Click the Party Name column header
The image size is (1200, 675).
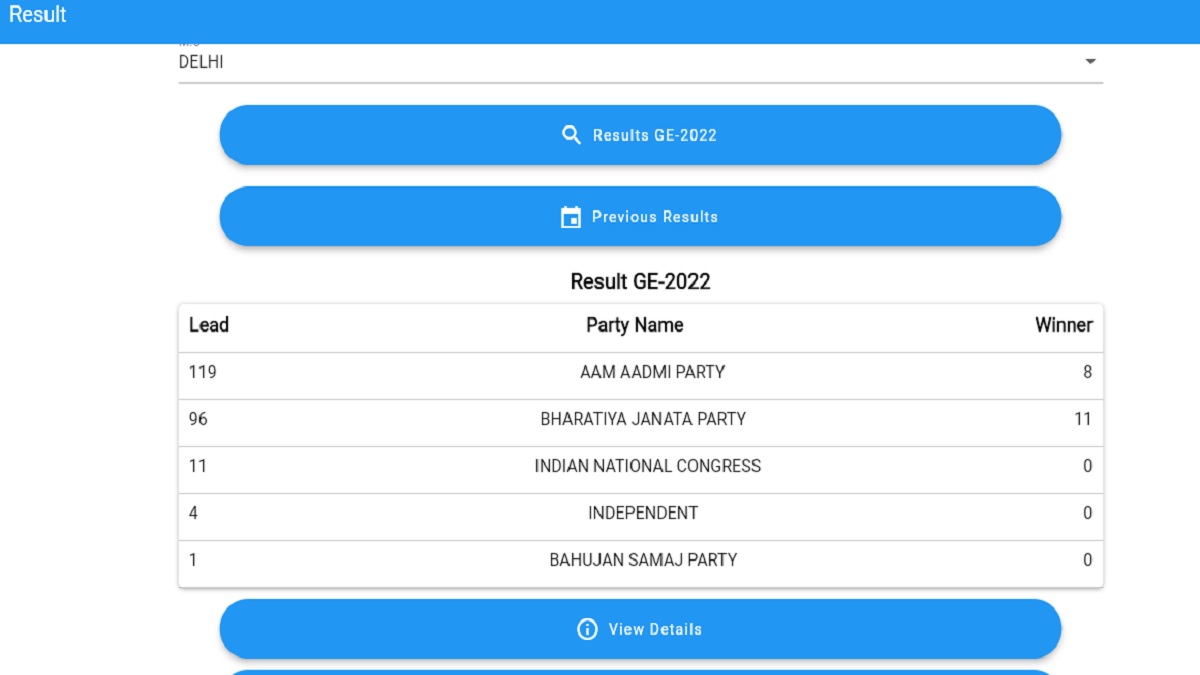point(634,325)
